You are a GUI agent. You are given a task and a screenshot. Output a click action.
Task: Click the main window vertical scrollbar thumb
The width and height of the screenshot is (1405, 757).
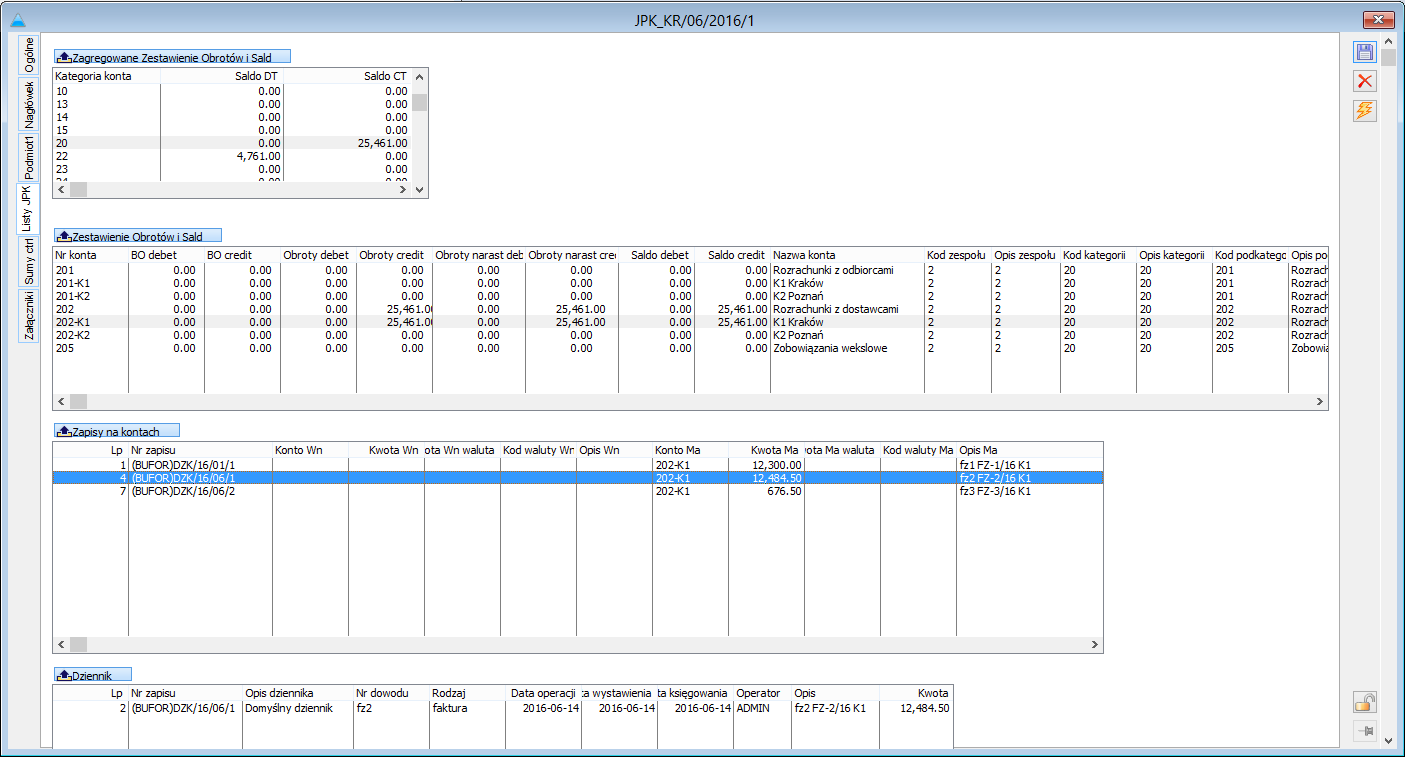point(1389,57)
